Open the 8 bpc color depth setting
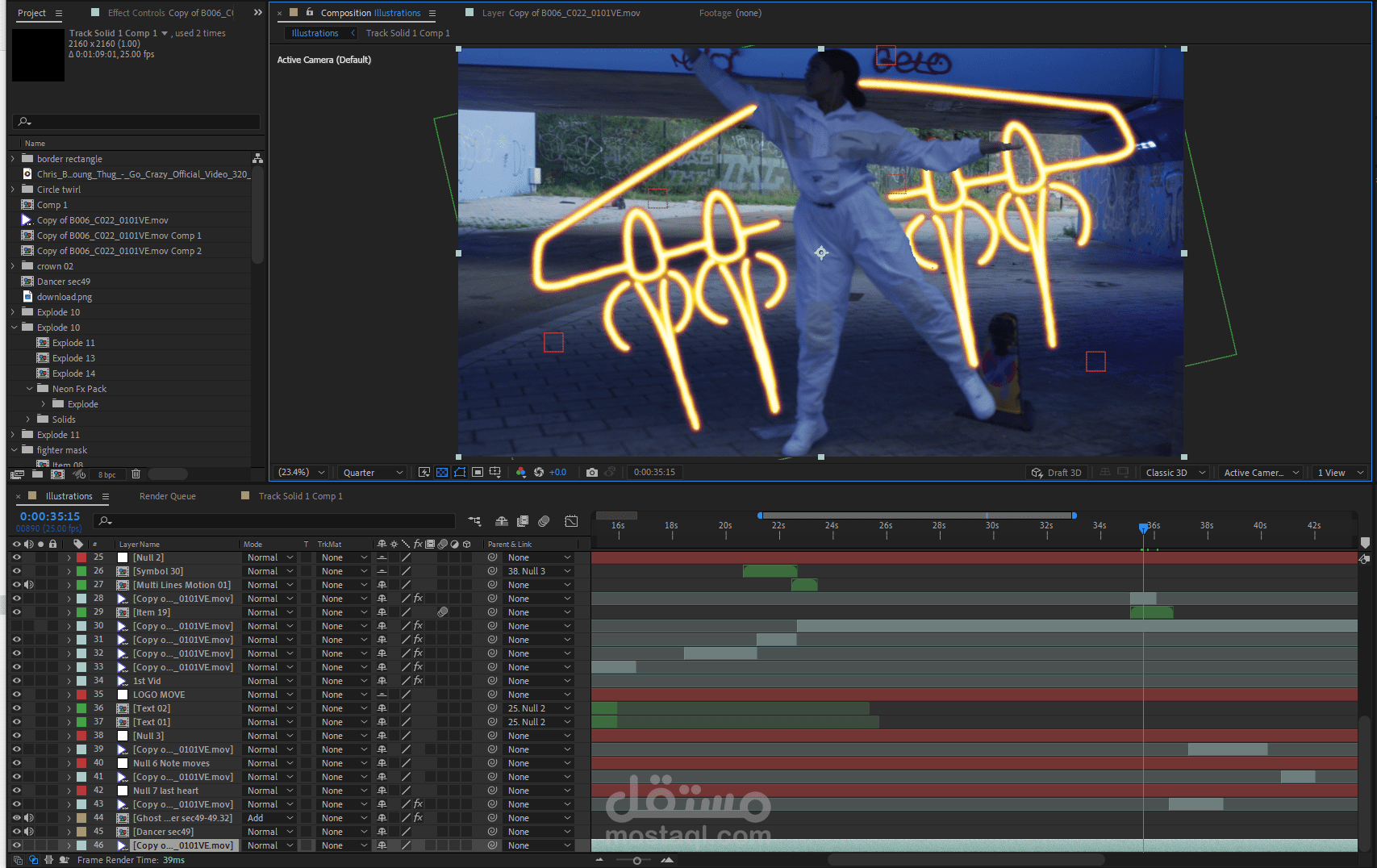The width and height of the screenshot is (1377, 868). pyautogui.click(x=106, y=475)
